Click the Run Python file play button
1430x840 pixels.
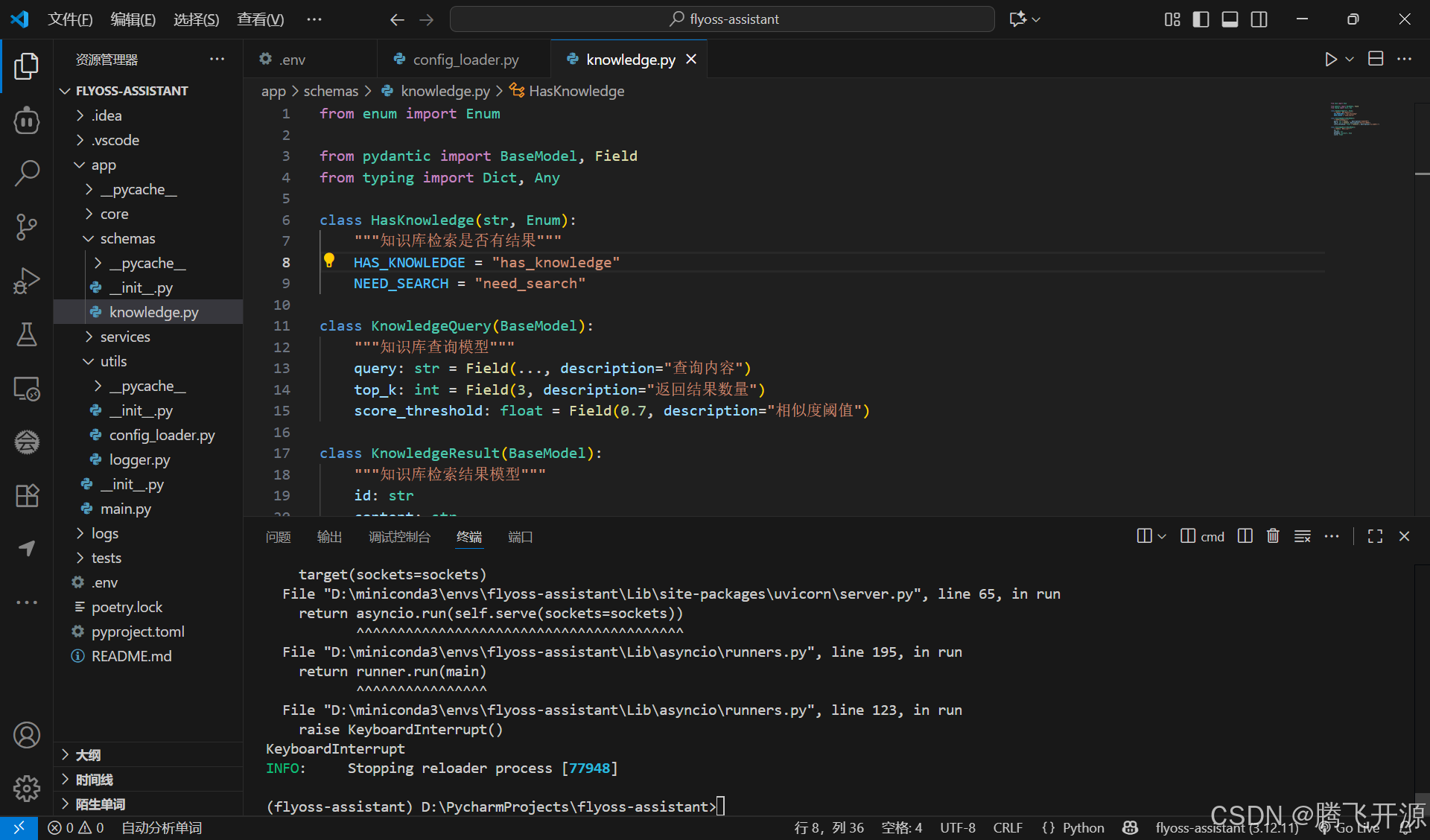pyautogui.click(x=1330, y=60)
